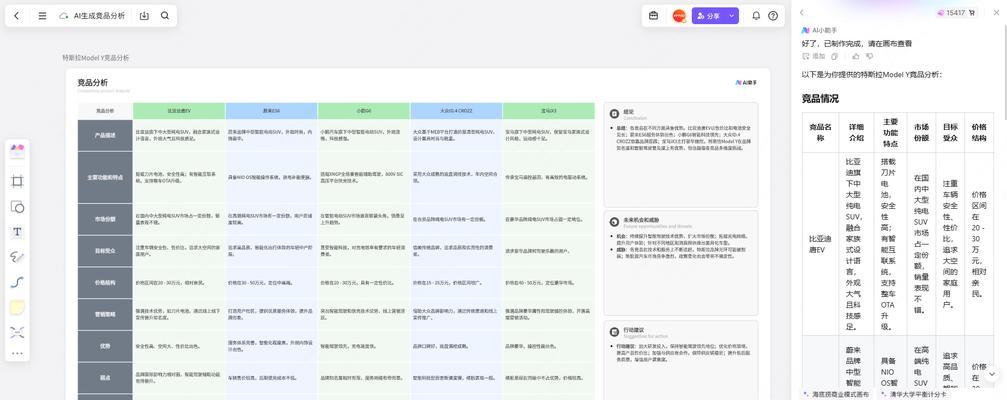This screenshot has height=400, width=1007.
Task: Select the Sticky note tool
Action: 17,307
